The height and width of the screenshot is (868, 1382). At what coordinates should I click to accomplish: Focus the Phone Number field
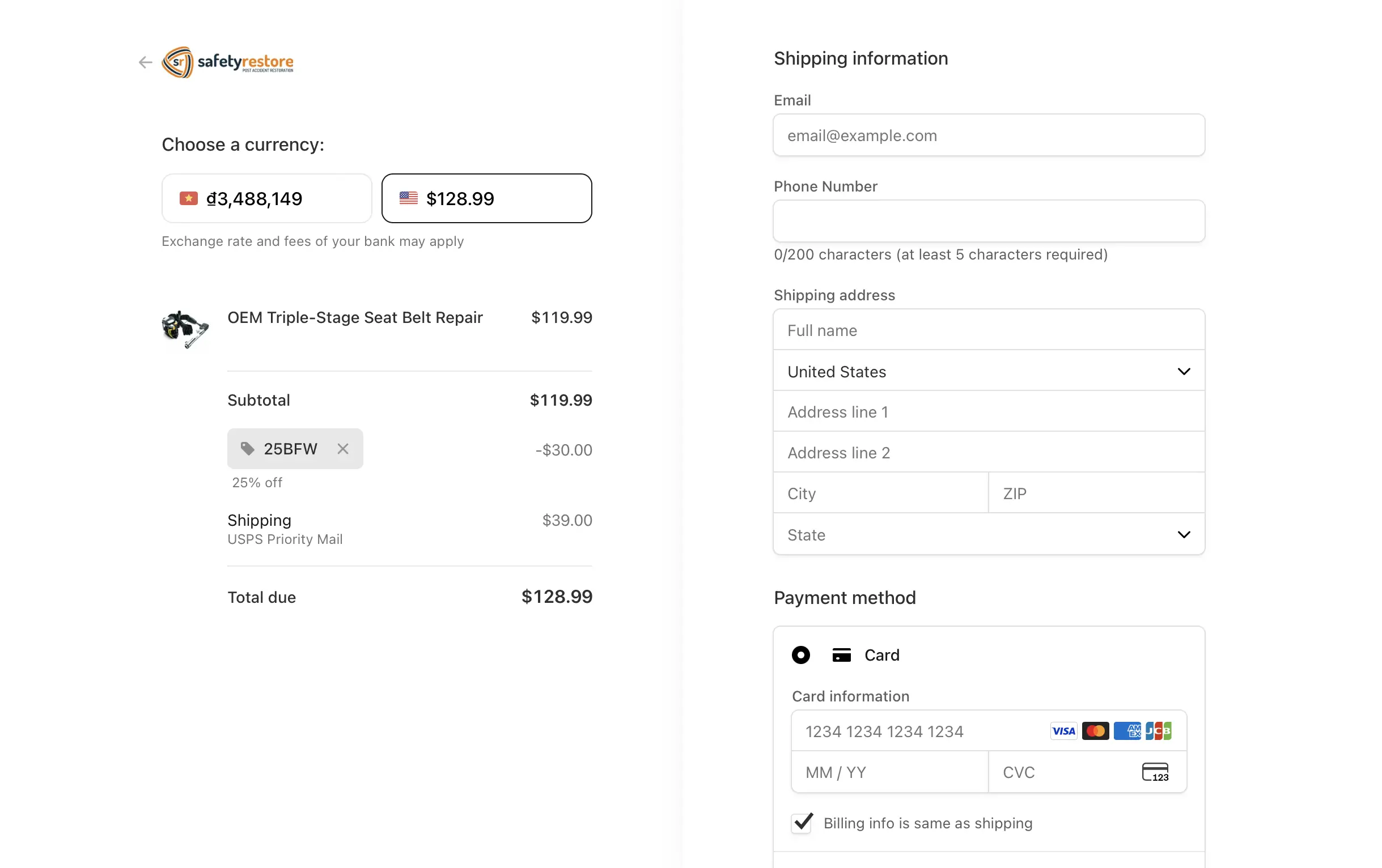pos(988,222)
